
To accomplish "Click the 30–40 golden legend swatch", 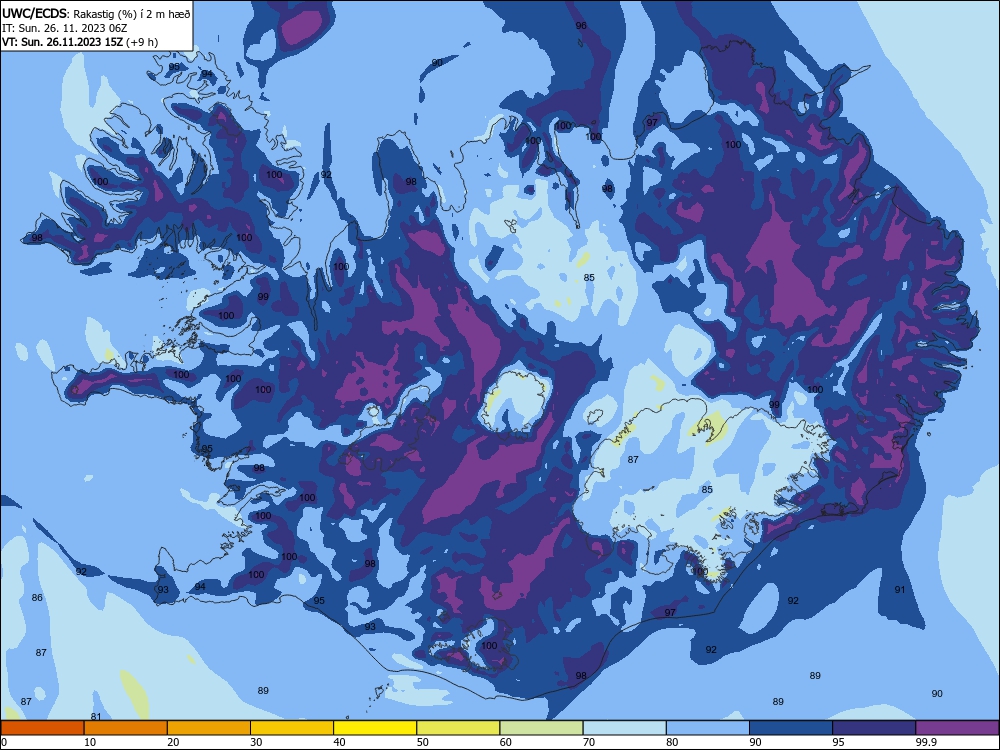I will click(x=292, y=728).
